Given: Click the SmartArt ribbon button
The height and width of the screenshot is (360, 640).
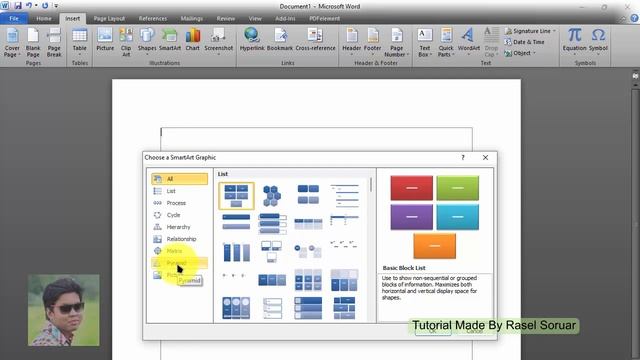Looking at the screenshot, I should pos(170,40).
